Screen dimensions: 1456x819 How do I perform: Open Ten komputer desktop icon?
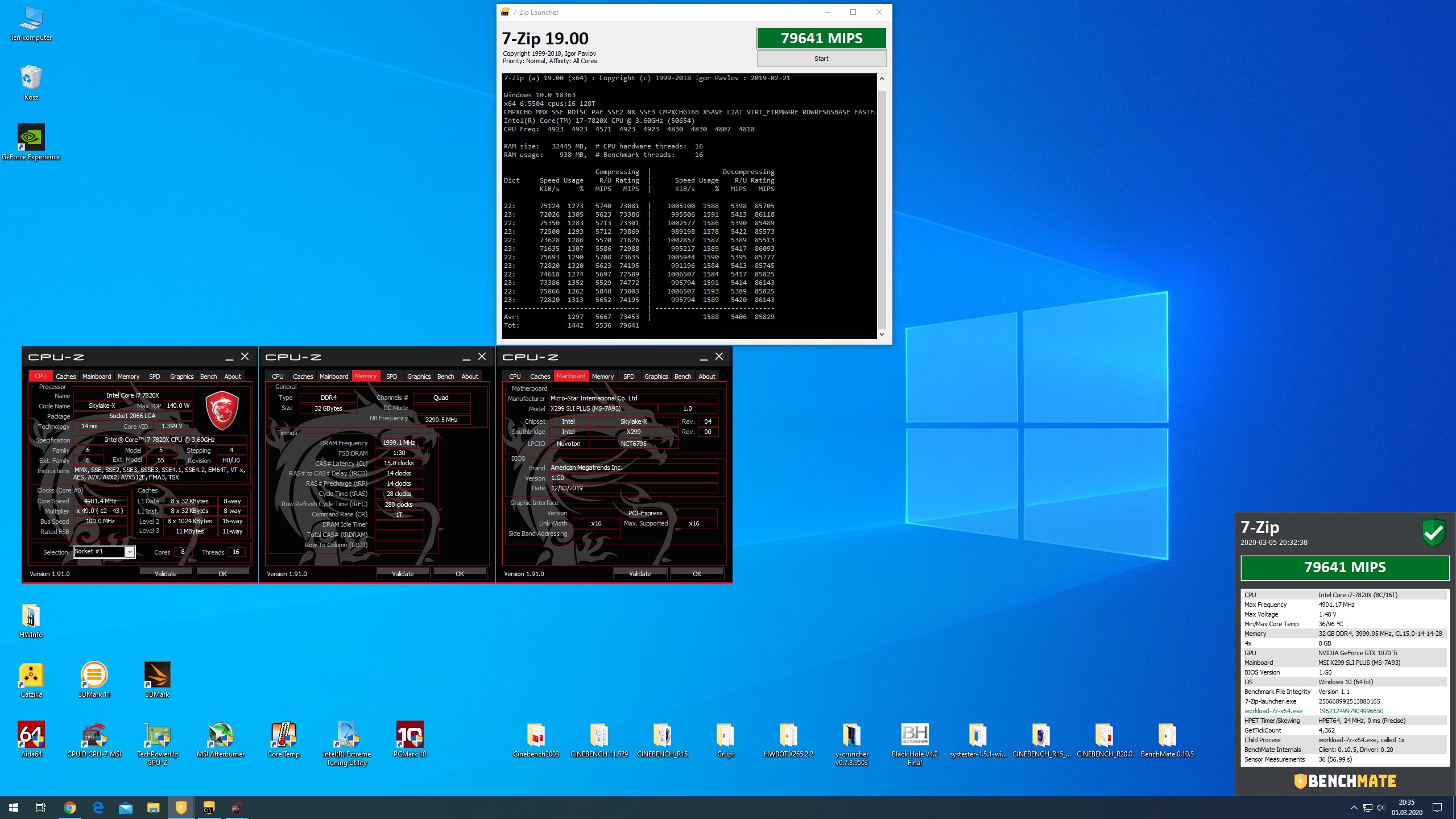tap(31, 24)
